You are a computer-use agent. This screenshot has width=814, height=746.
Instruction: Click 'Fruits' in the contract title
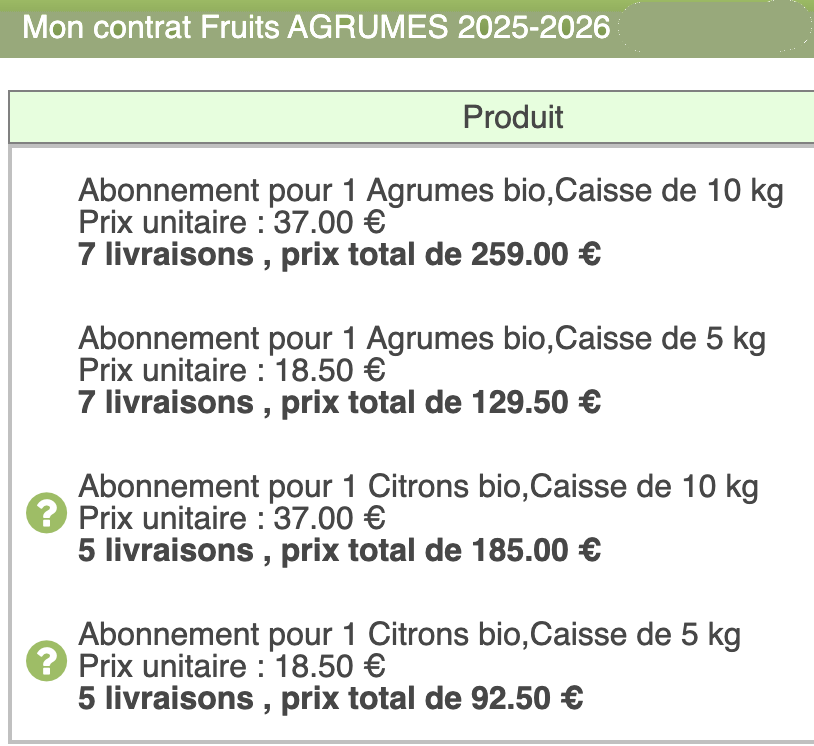pyautogui.click(x=239, y=27)
